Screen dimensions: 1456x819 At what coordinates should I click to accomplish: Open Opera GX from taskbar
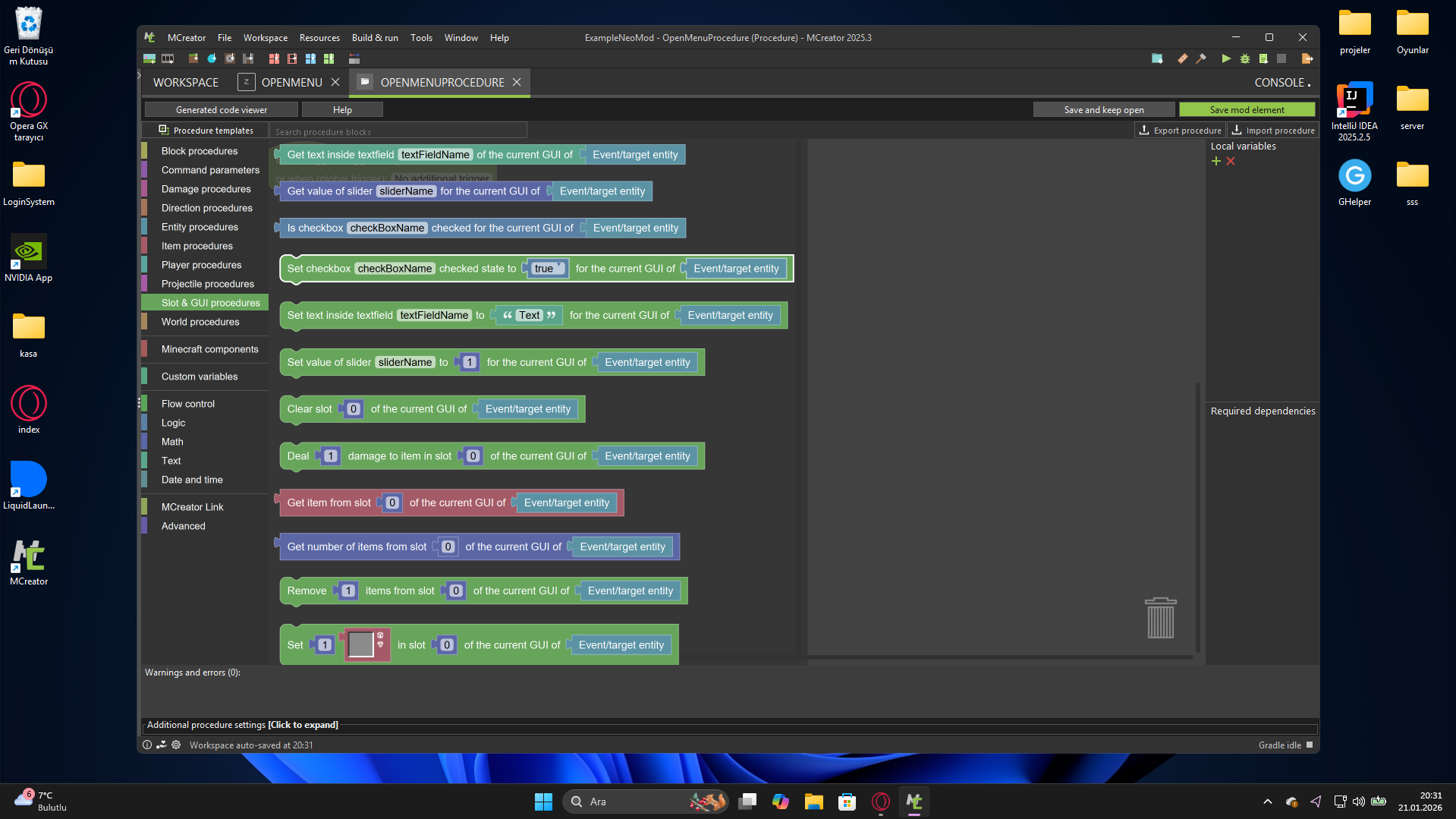pos(881,802)
